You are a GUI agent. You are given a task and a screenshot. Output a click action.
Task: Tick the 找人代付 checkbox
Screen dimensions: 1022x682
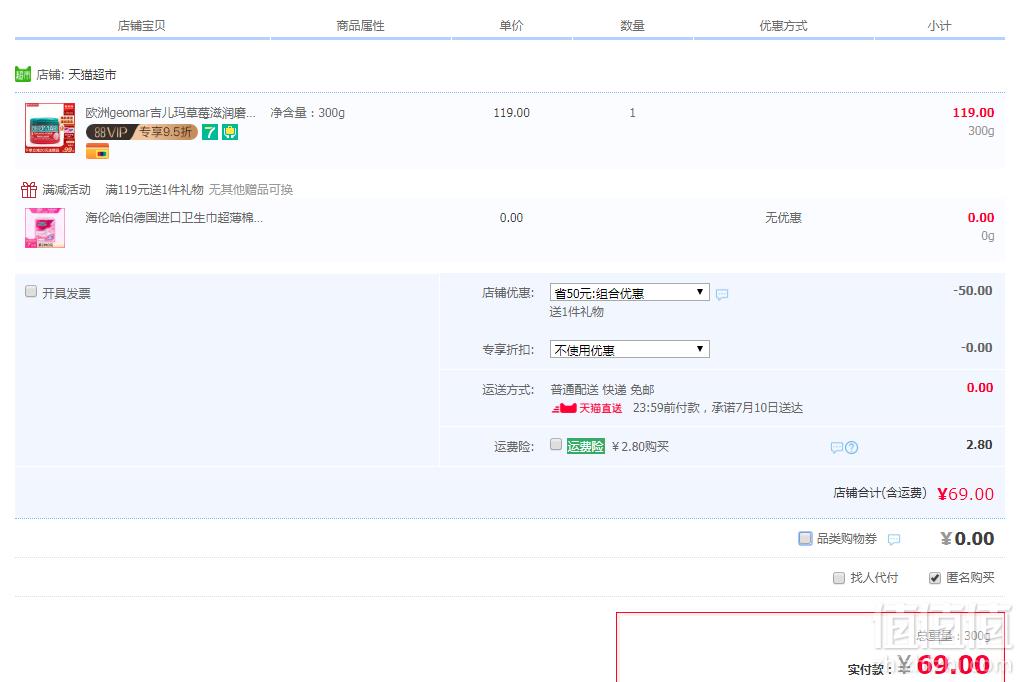click(x=839, y=578)
